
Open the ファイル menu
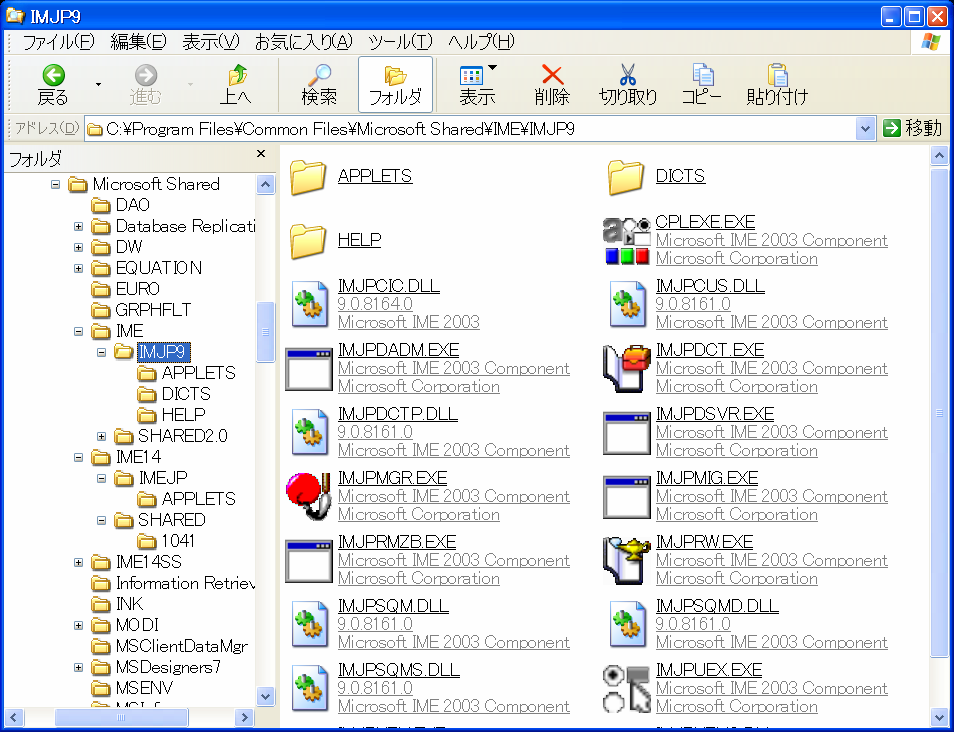tap(58, 41)
